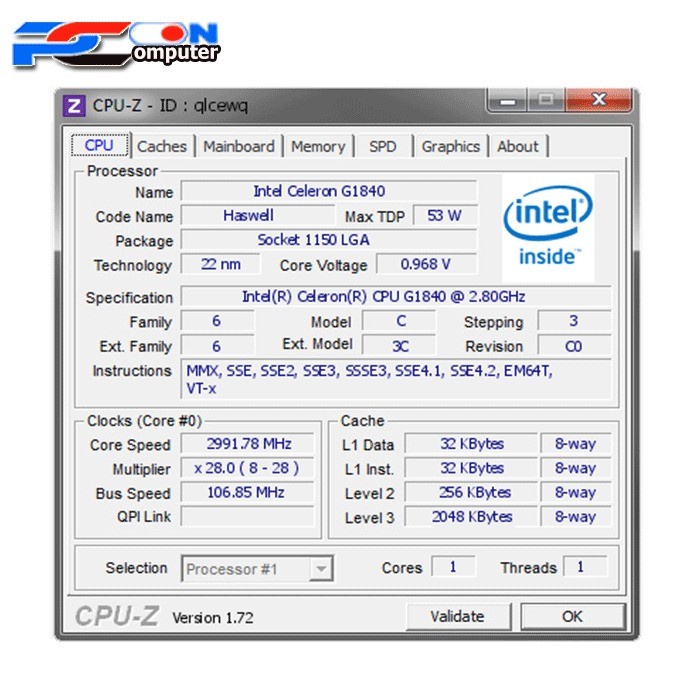Click the Validate button

pyautogui.click(x=458, y=617)
